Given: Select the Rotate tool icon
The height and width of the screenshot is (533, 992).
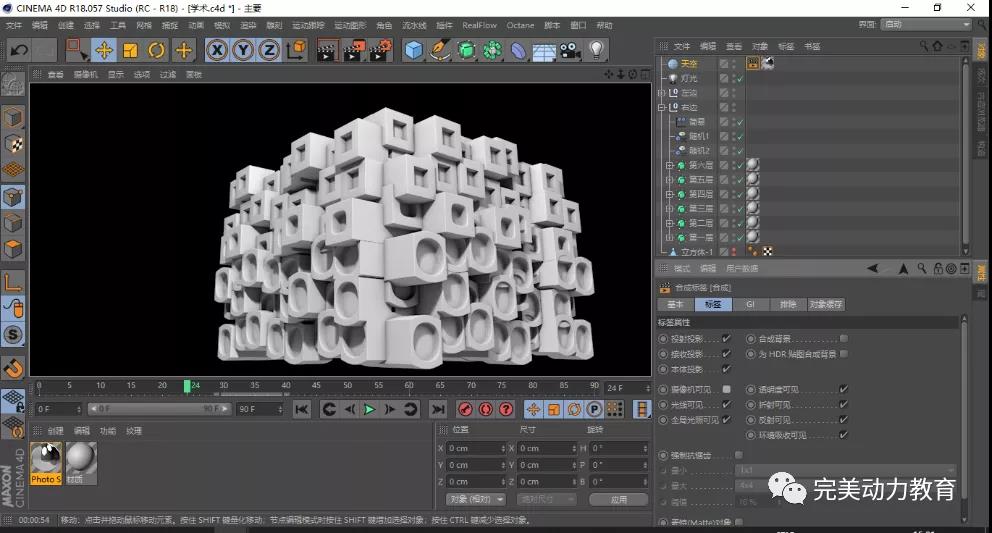Looking at the screenshot, I should pos(156,50).
